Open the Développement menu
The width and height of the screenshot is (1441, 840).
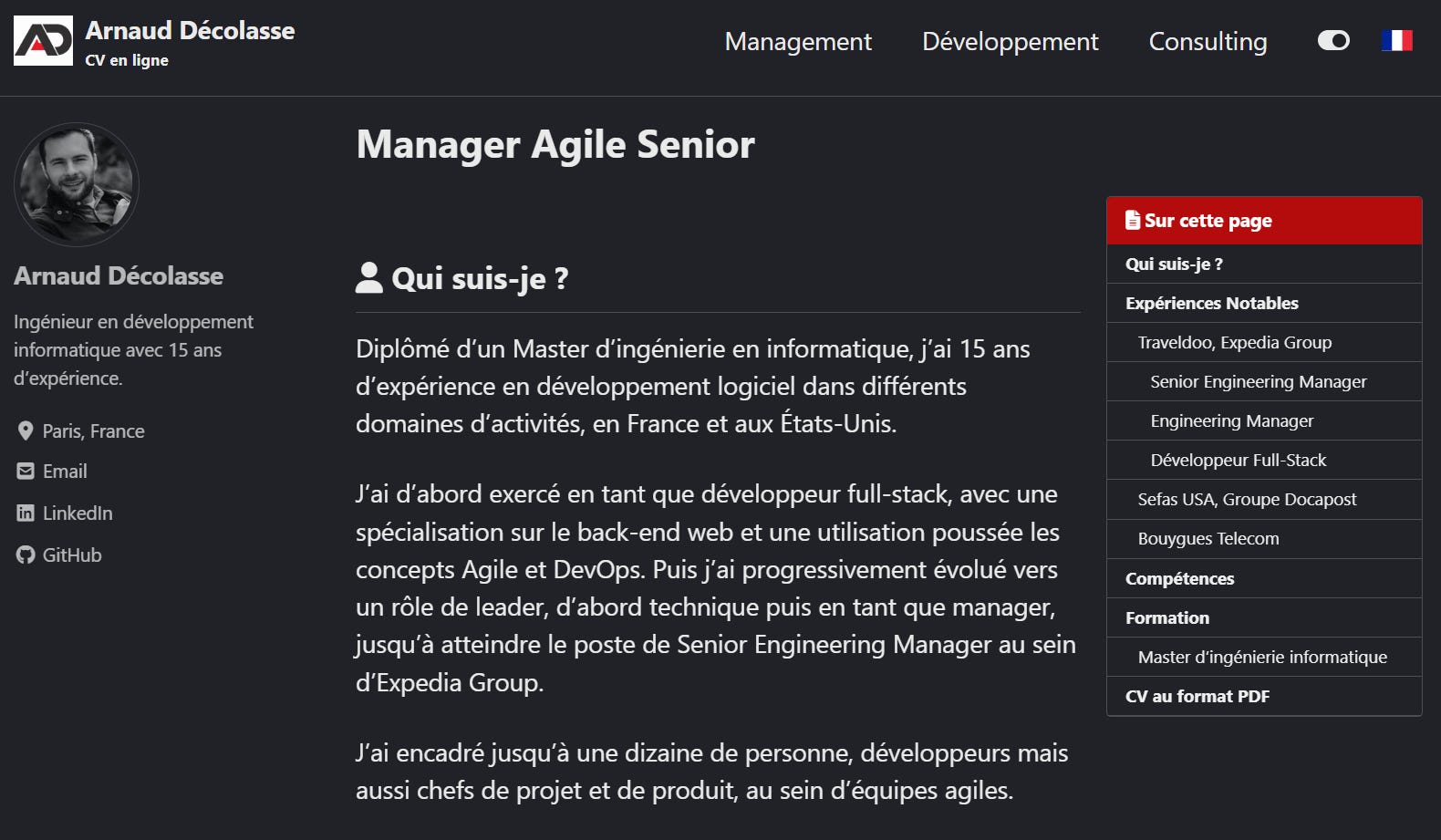1011,42
